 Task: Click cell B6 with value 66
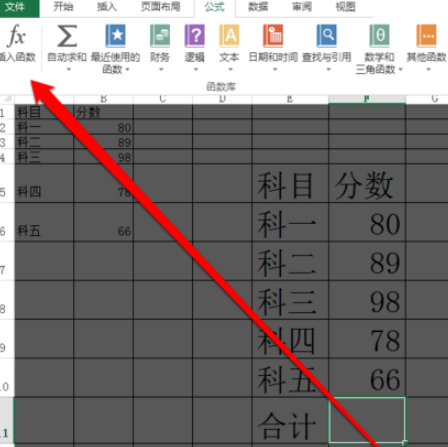pyautogui.click(x=103, y=222)
